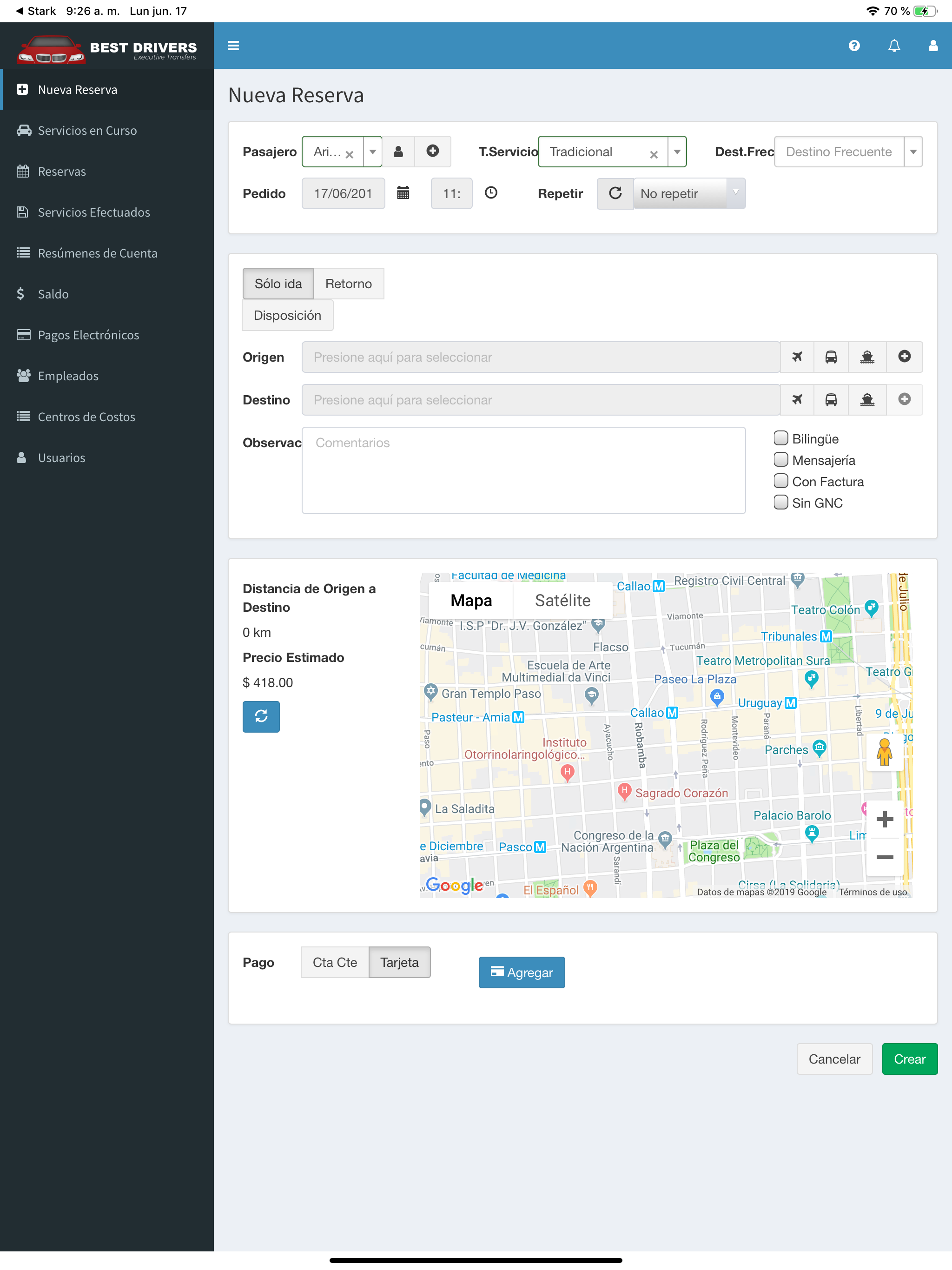The width and height of the screenshot is (952, 1270).
Task: Open the clock time picker icon
Action: 491,193
